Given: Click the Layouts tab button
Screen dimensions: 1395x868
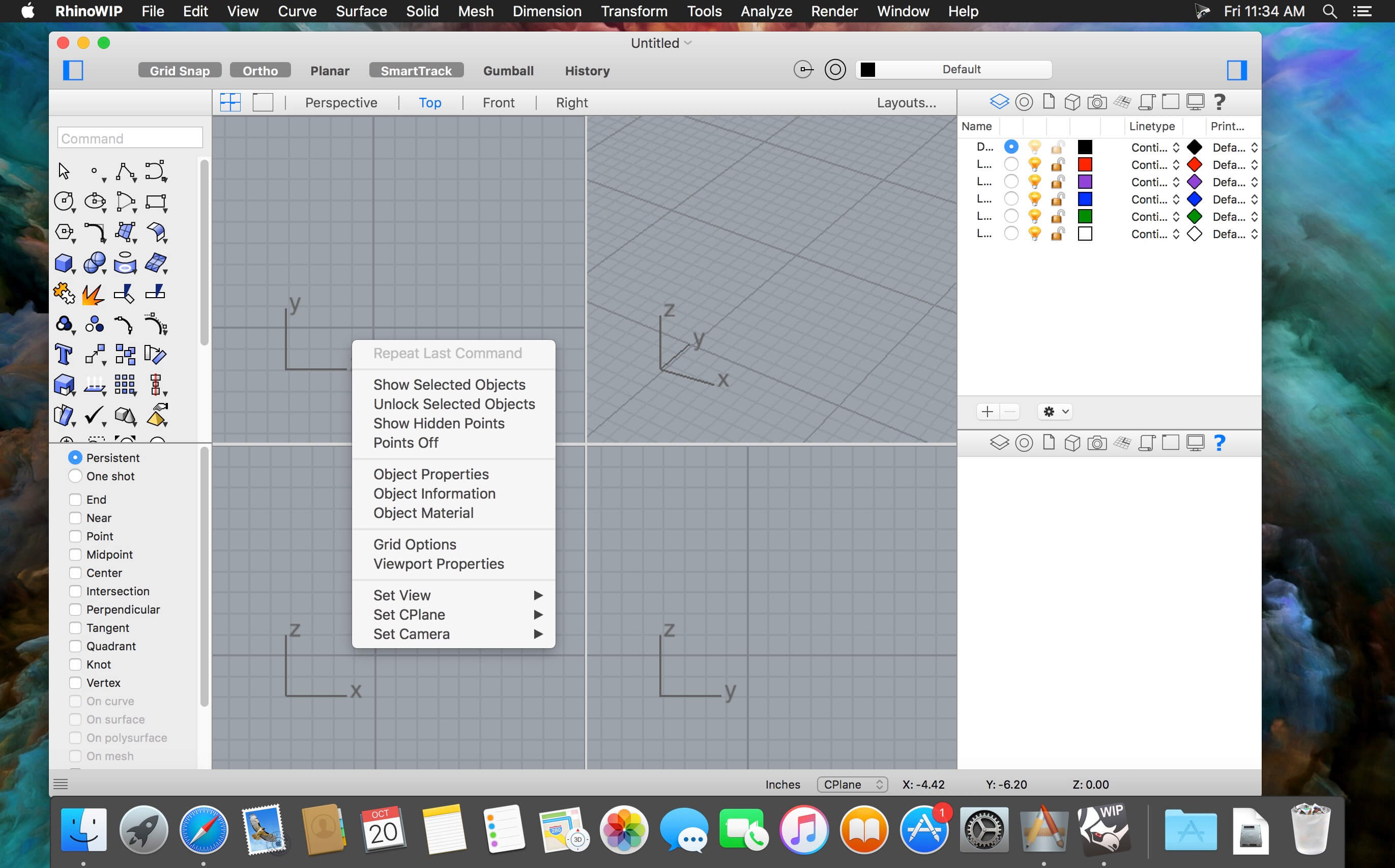Looking at the screenshot, I should (x=905, y=103).
